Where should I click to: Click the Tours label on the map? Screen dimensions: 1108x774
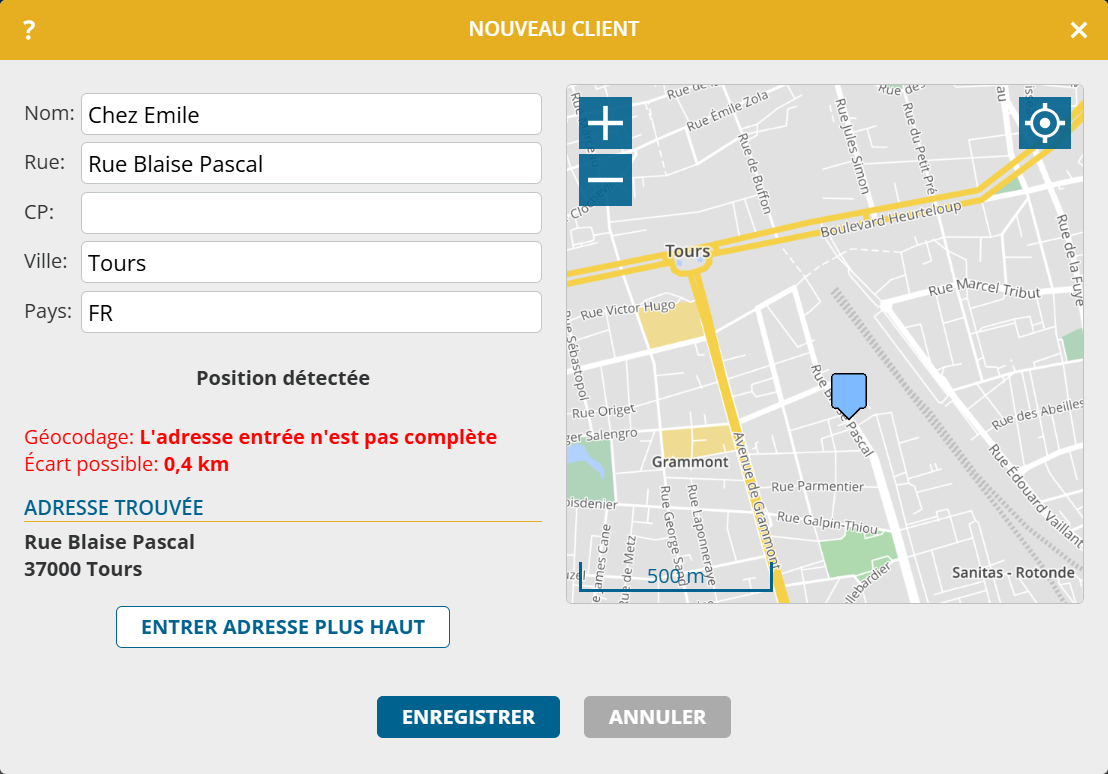(x=687, y=251)
